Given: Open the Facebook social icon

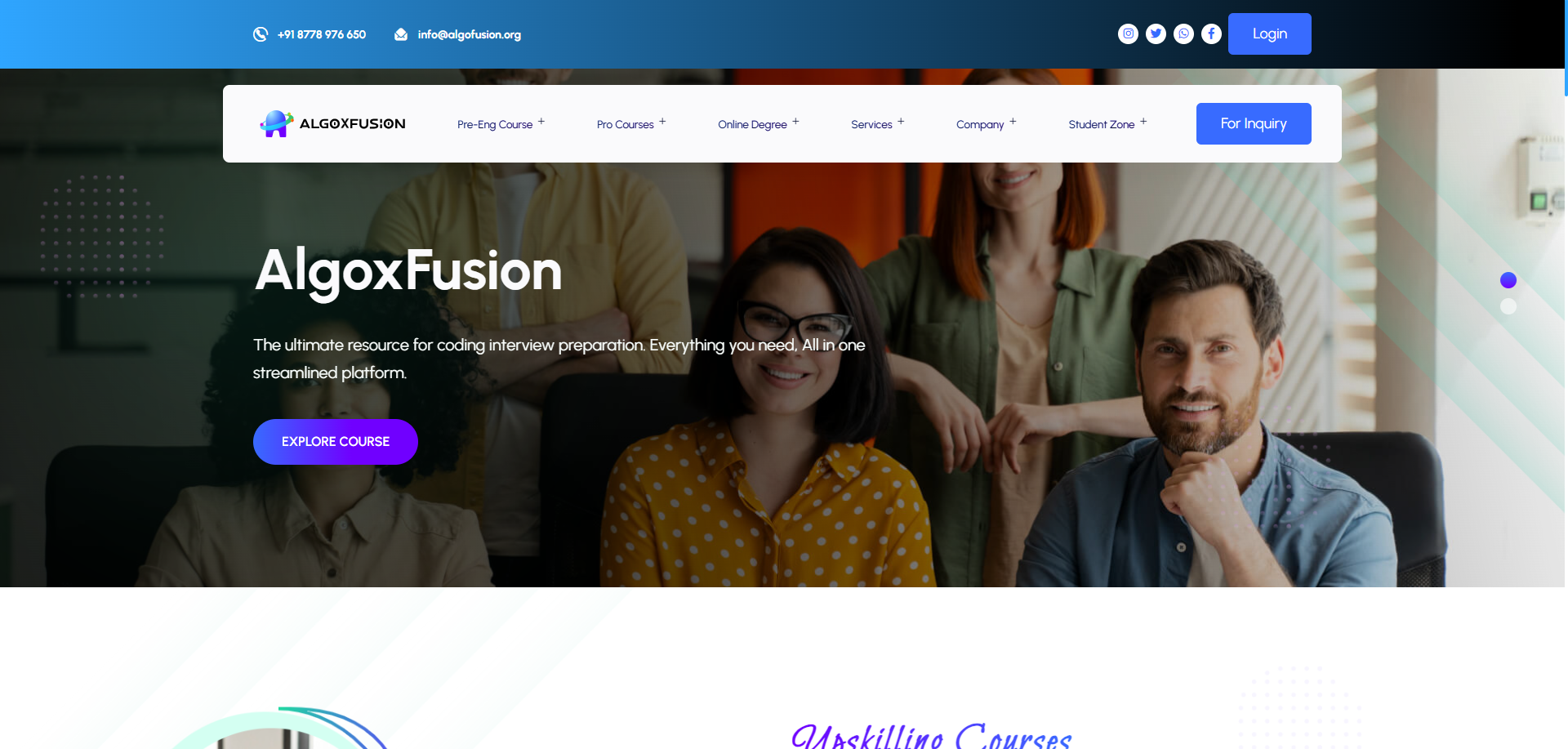Looking at the screenshot, I should click(1211, 33).
